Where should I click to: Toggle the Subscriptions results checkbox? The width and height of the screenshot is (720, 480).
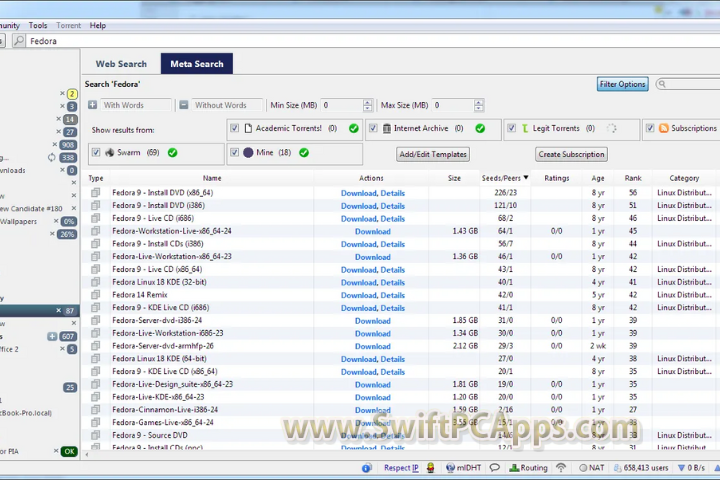point(650,128)
